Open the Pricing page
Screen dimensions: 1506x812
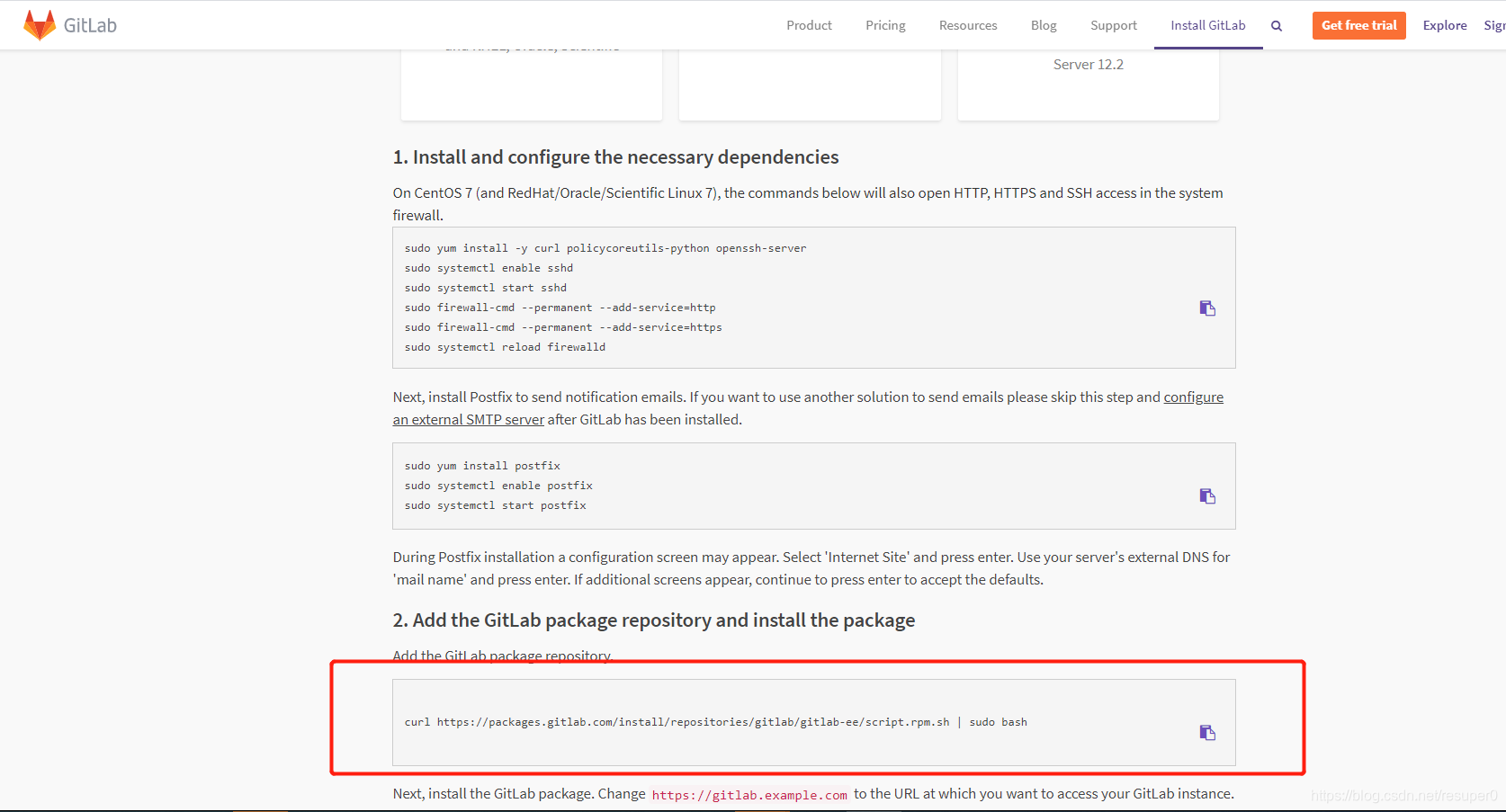(x=885, y=25)
